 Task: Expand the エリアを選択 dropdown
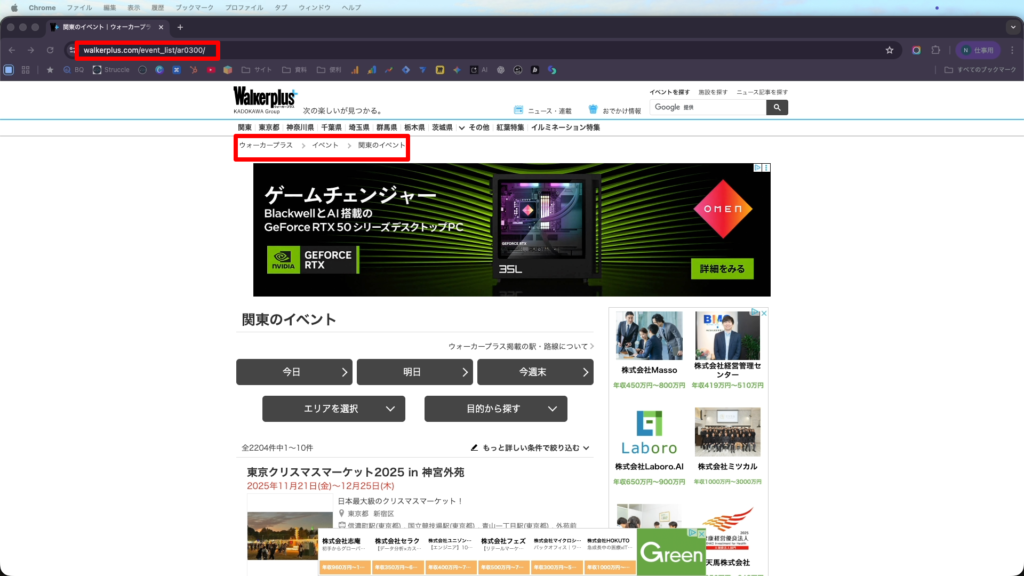(333, 409)
